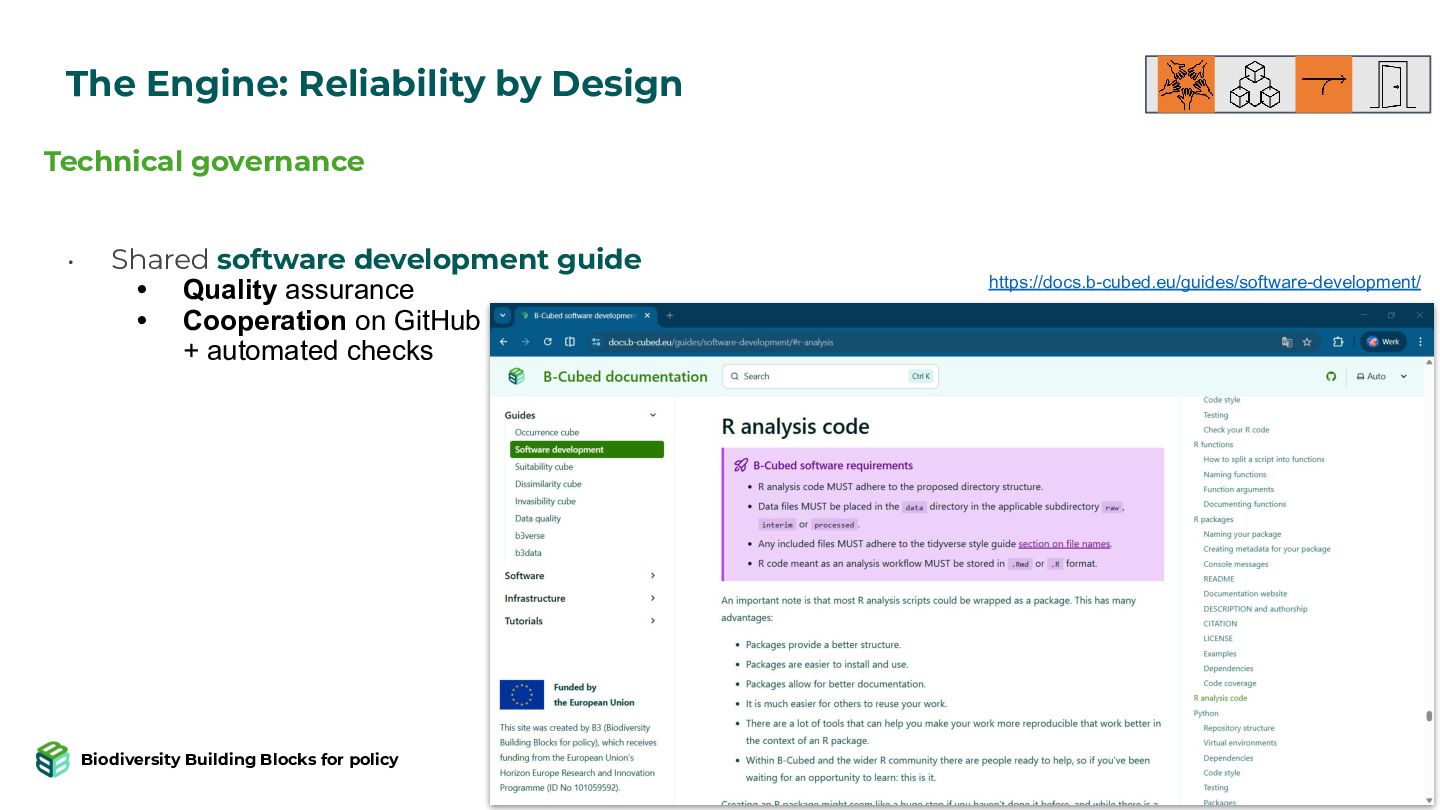1440x810 pixels.
Task: Click the B-Cubed logo icon
Action: point(516,376)
